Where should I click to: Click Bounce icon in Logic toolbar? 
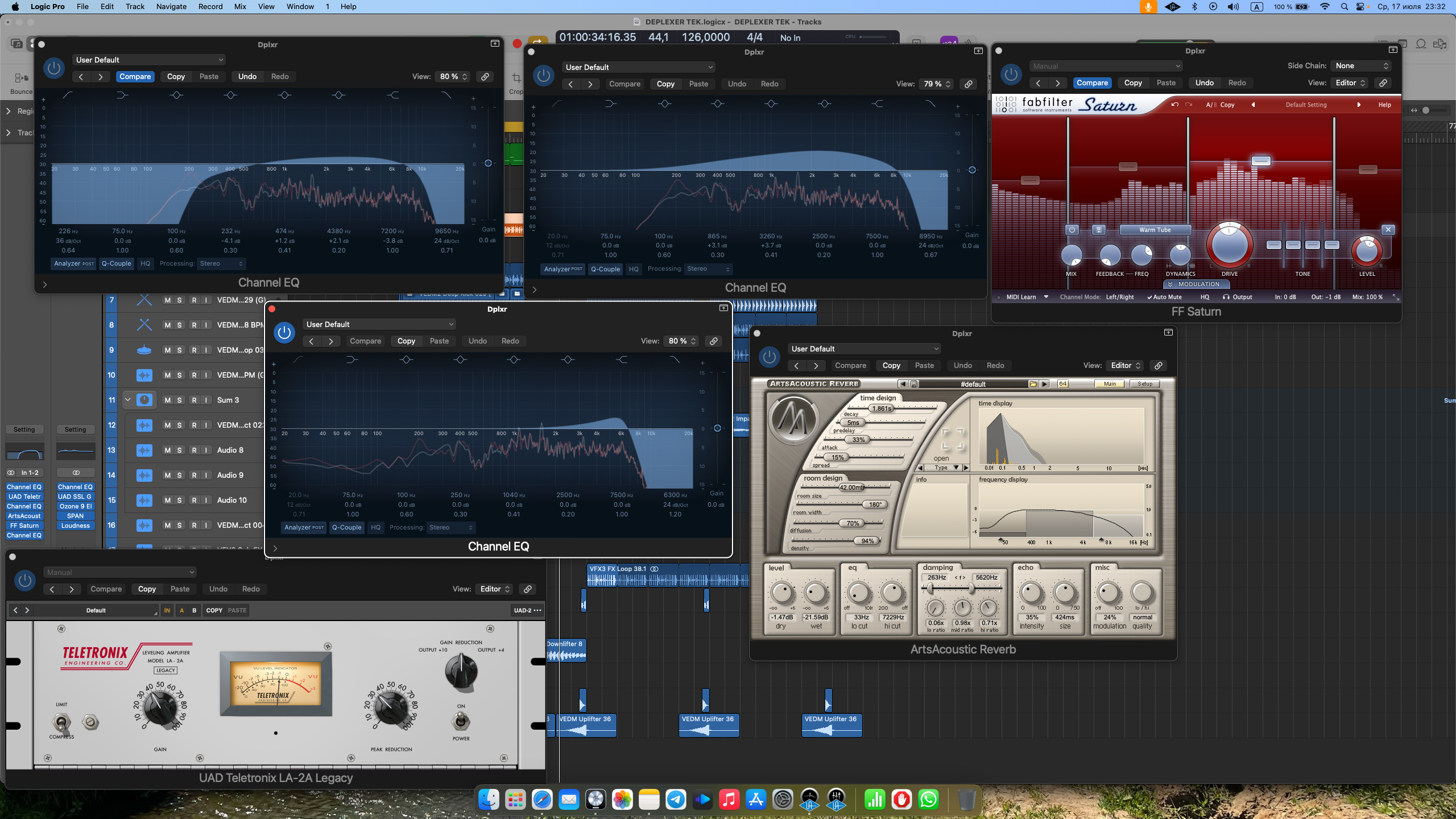click(21, 78)
